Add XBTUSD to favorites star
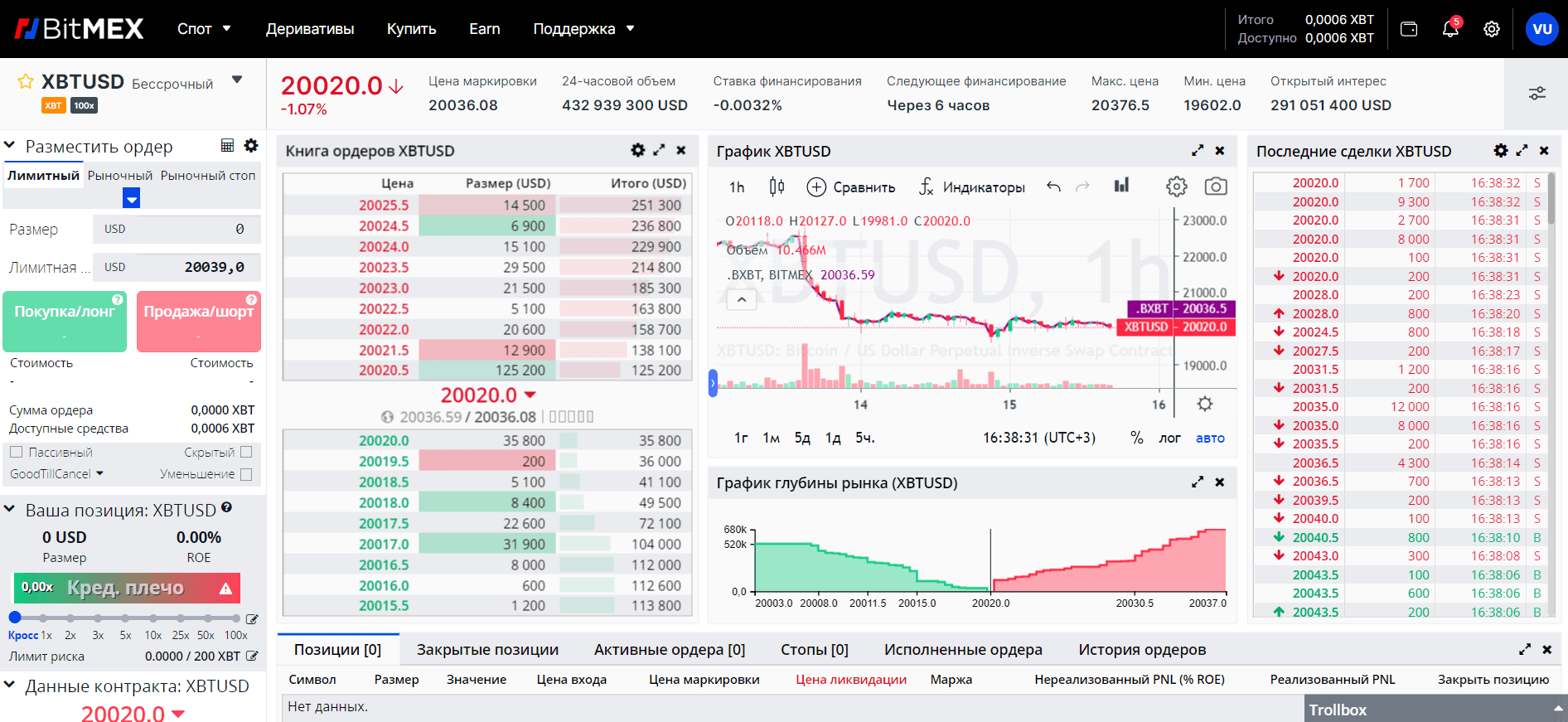The image size is (1568, 722). [26, 81]
